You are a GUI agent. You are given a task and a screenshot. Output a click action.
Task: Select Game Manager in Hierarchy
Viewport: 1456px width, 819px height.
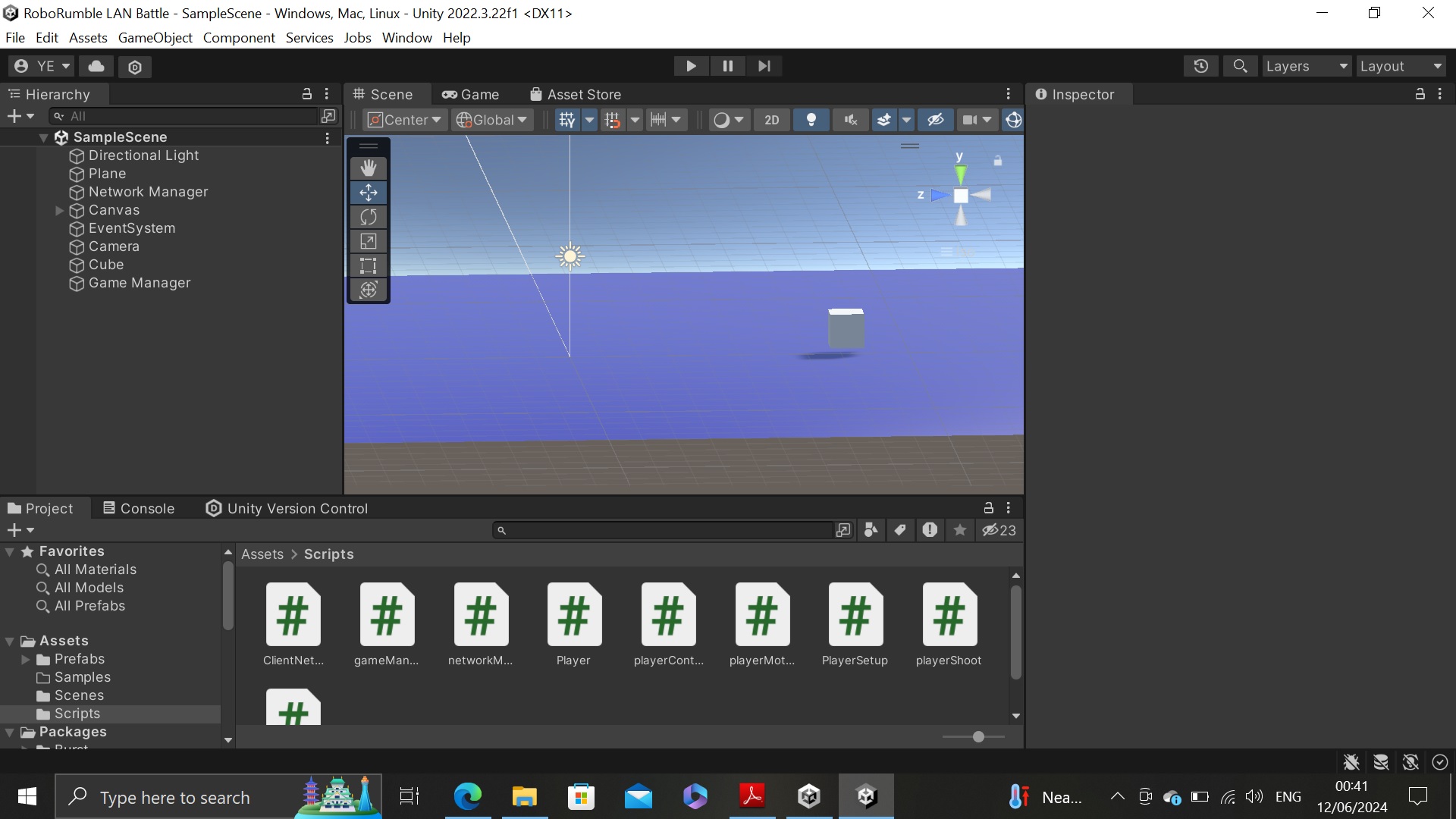[140, 283]
